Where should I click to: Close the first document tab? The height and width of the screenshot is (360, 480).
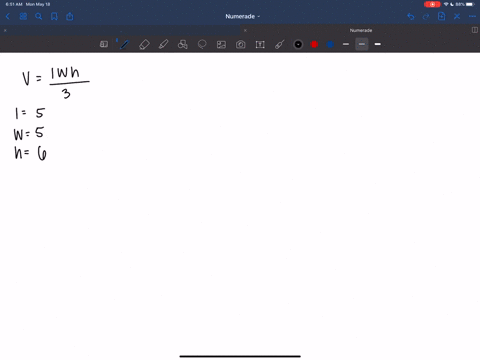click(5, 30)
